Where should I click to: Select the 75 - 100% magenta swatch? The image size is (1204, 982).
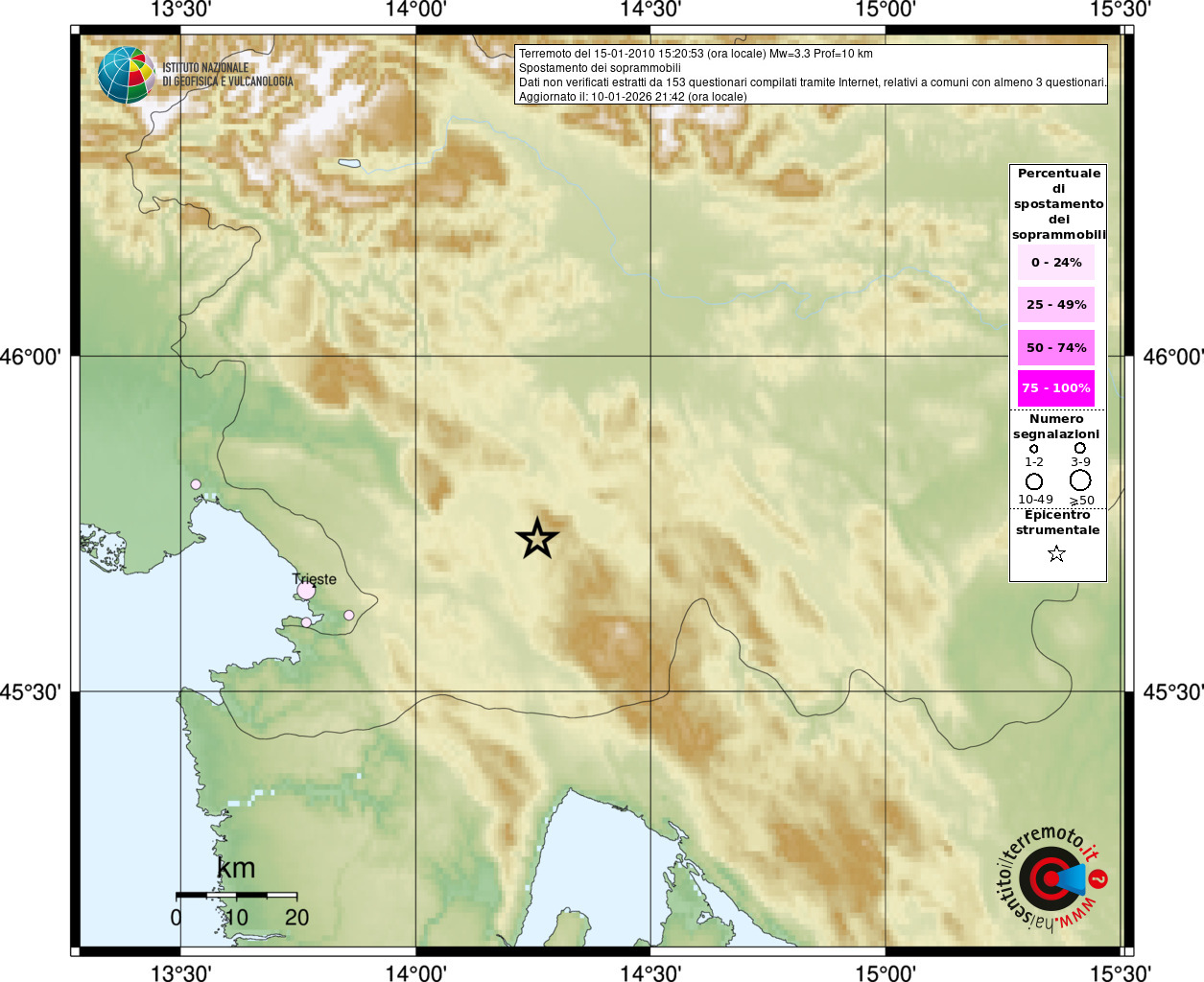pyautogui.click(x=1056, y=388)
